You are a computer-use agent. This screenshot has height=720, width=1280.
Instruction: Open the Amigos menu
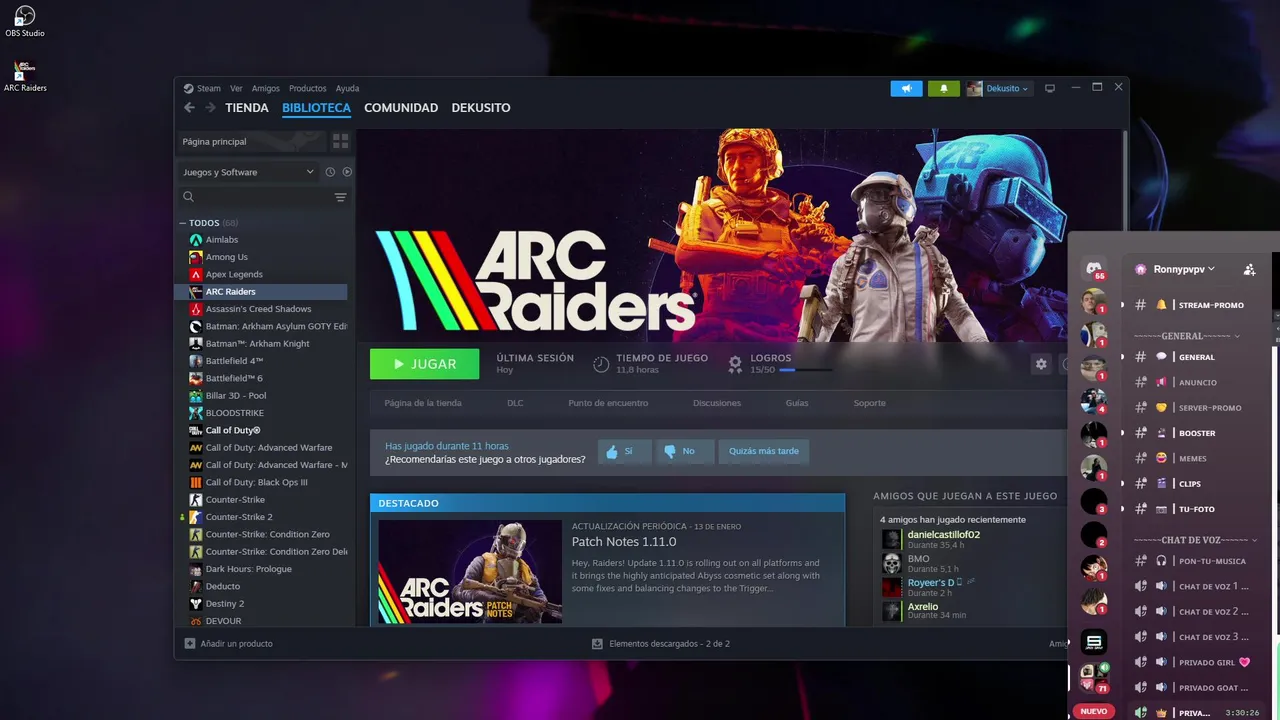266,88
